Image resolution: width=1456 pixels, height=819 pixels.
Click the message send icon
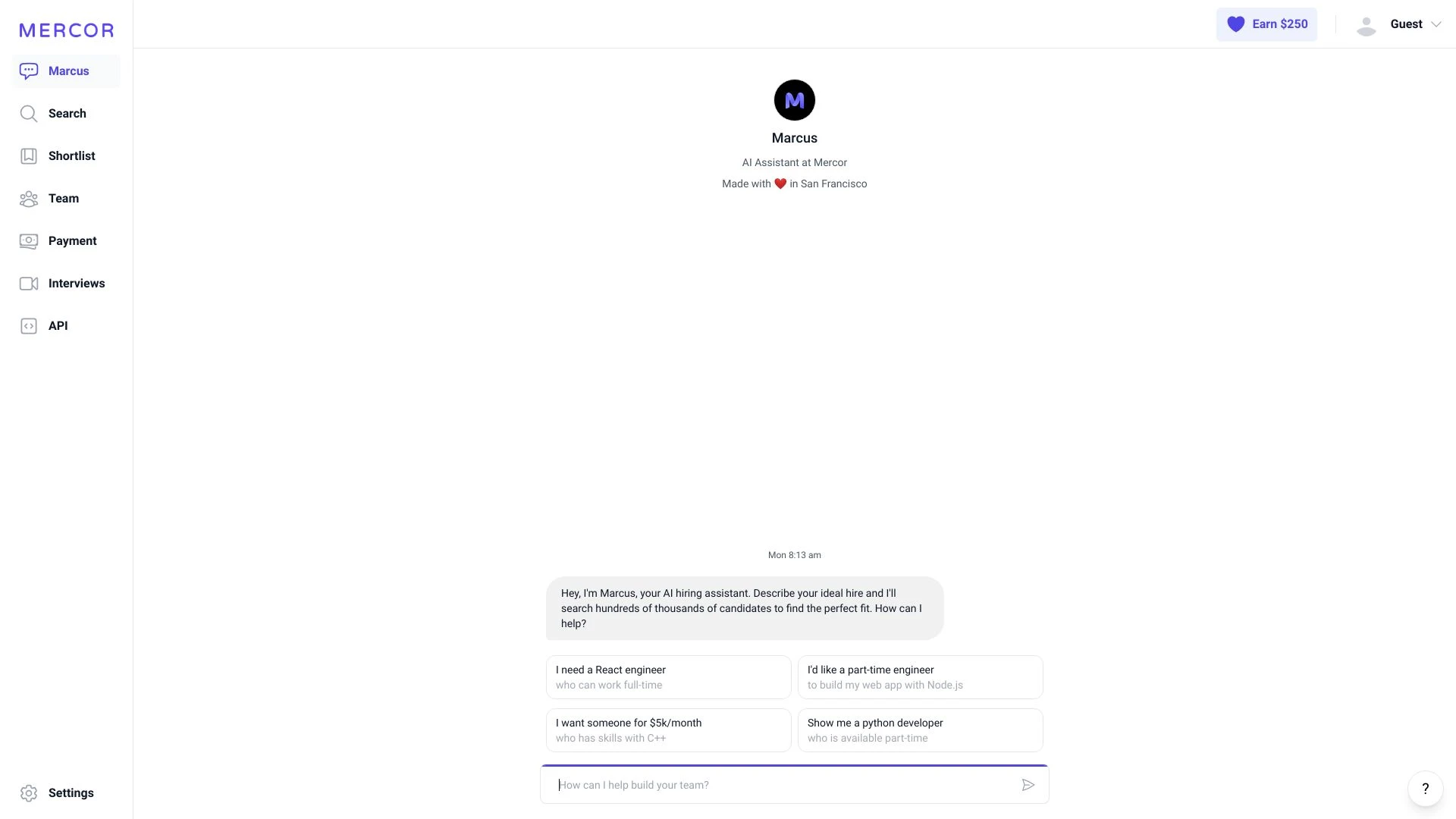coord(1028,785)
